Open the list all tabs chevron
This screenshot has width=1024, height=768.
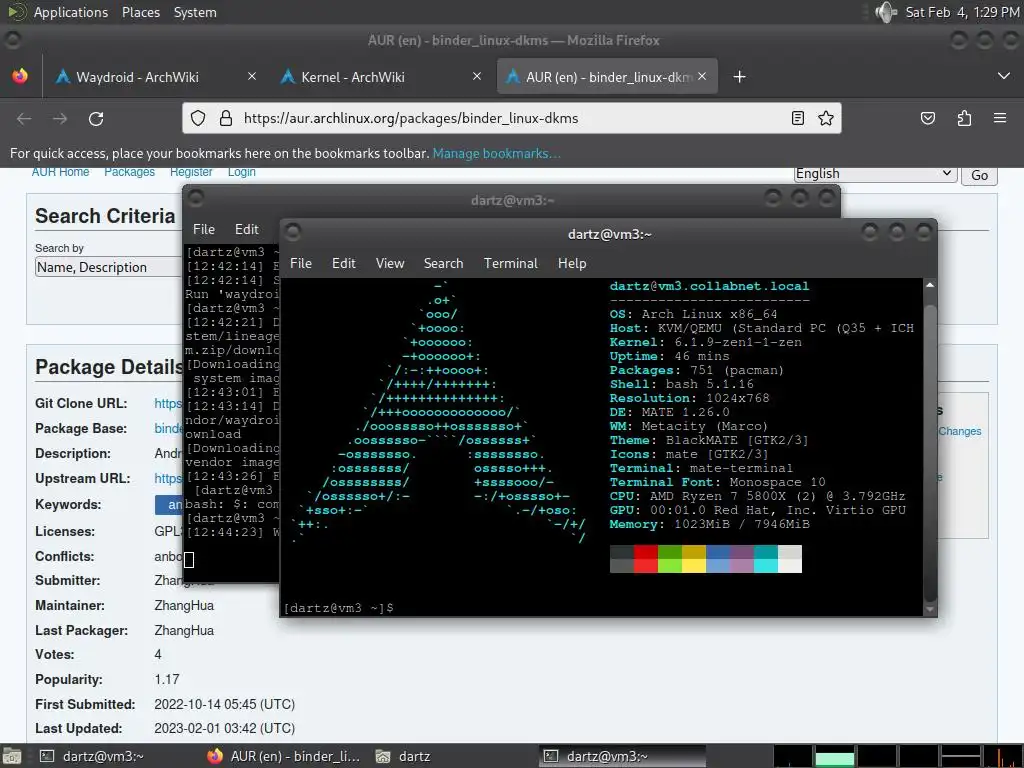point(1004,76)
